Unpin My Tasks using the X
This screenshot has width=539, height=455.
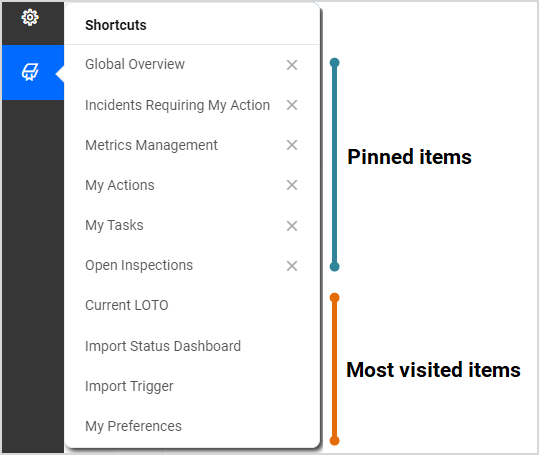point(292,226)
